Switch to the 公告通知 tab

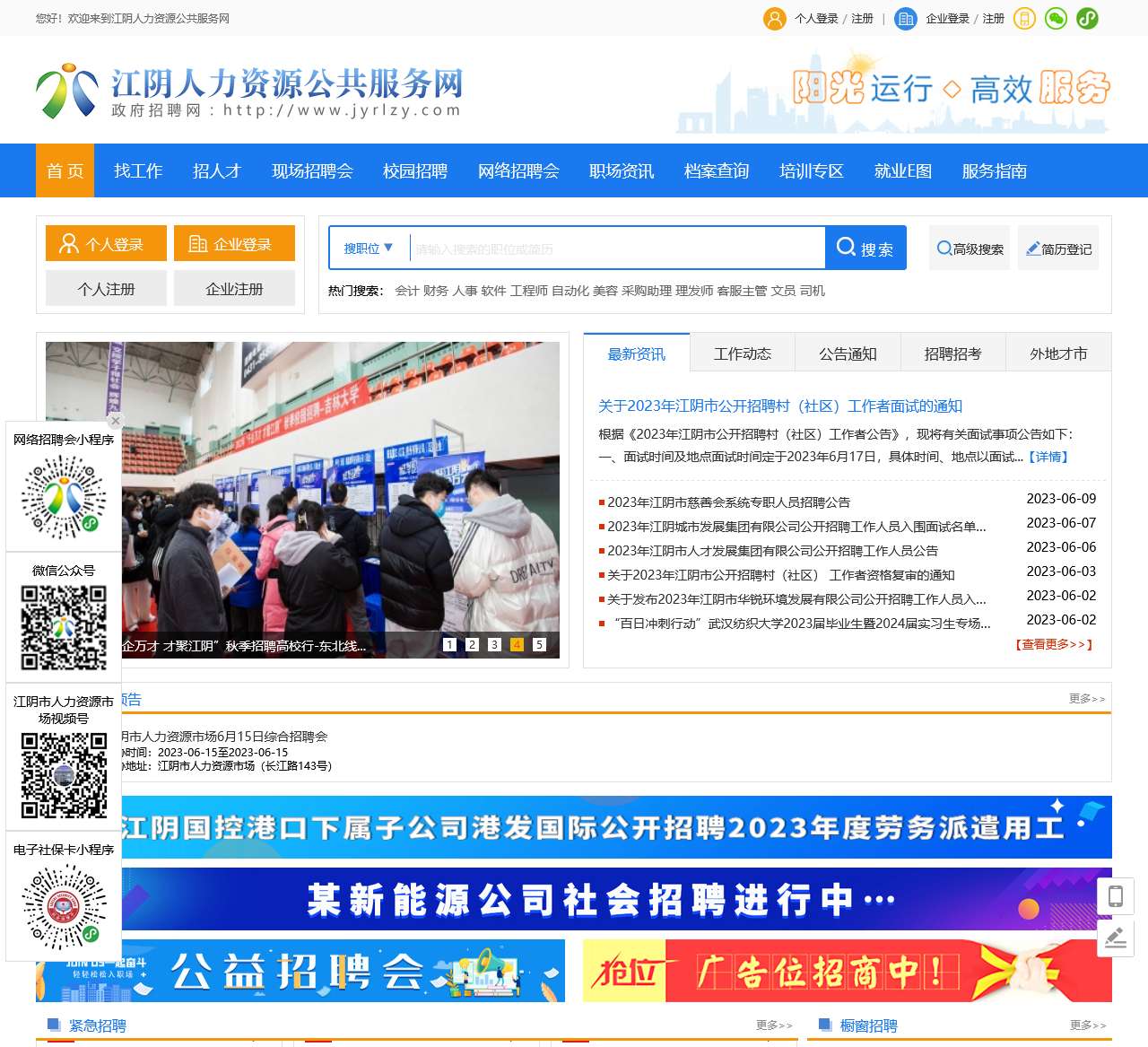848,353
